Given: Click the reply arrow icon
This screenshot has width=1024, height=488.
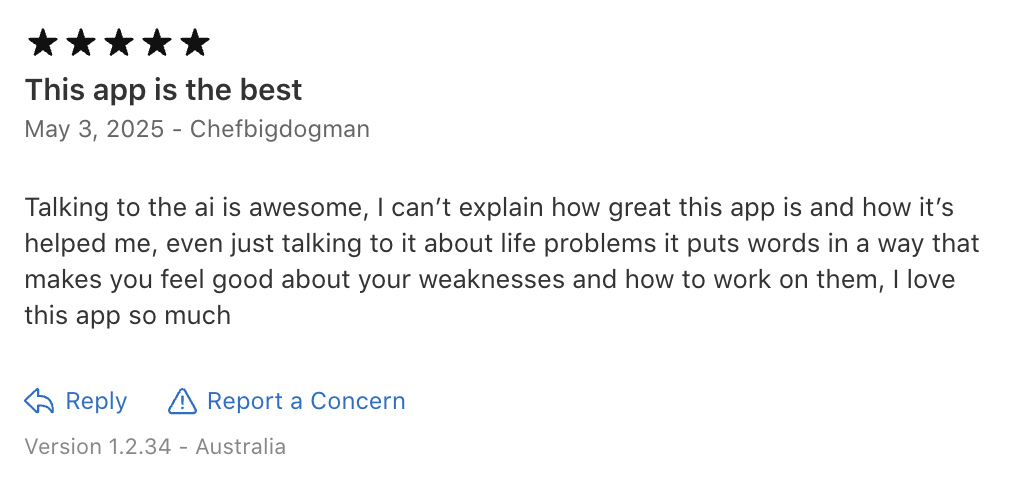Looking at the screenshot, I should click(x=39, y=401).
